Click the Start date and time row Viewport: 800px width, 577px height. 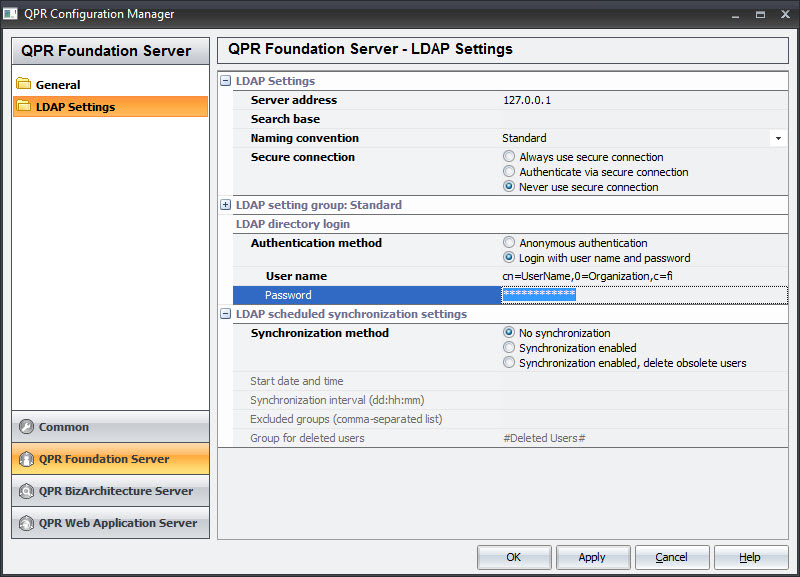(510, 381)
